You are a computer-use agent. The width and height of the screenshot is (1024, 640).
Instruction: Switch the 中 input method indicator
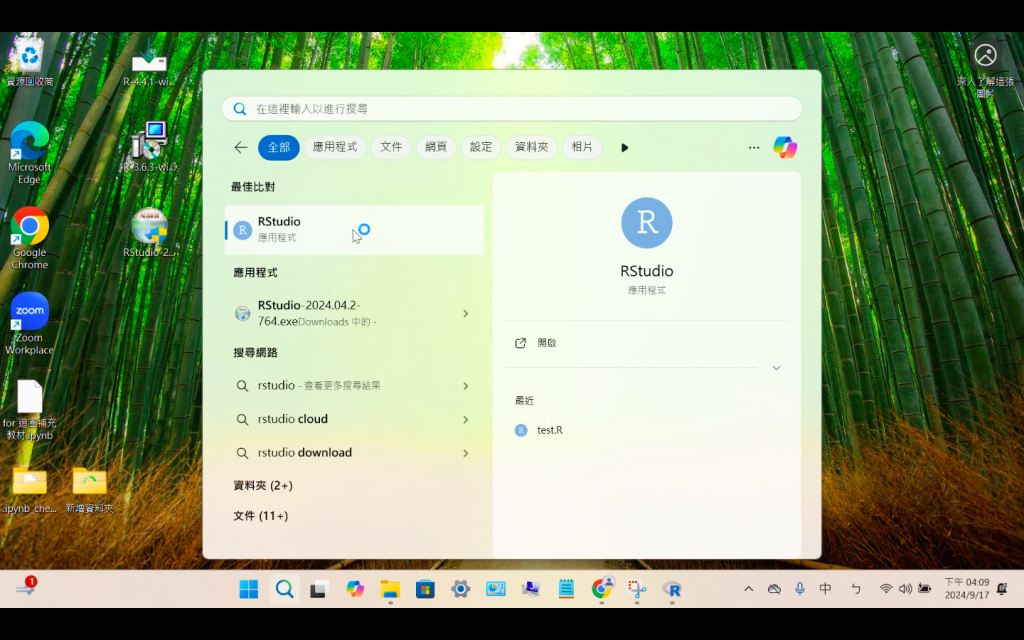(825, 589)
